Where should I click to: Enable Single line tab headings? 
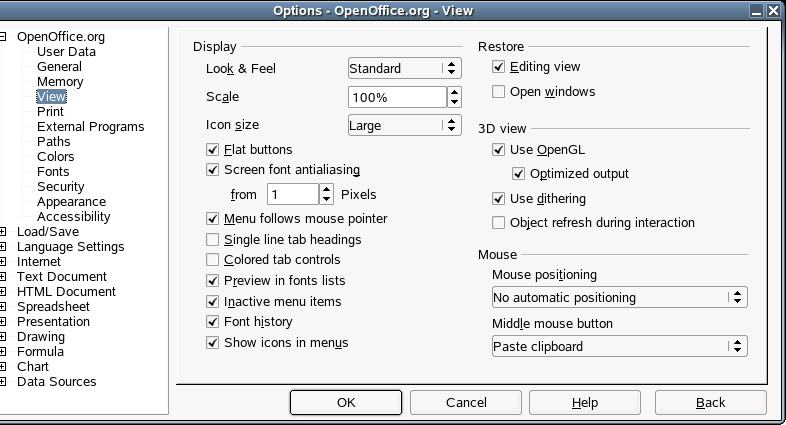(213, 240)
